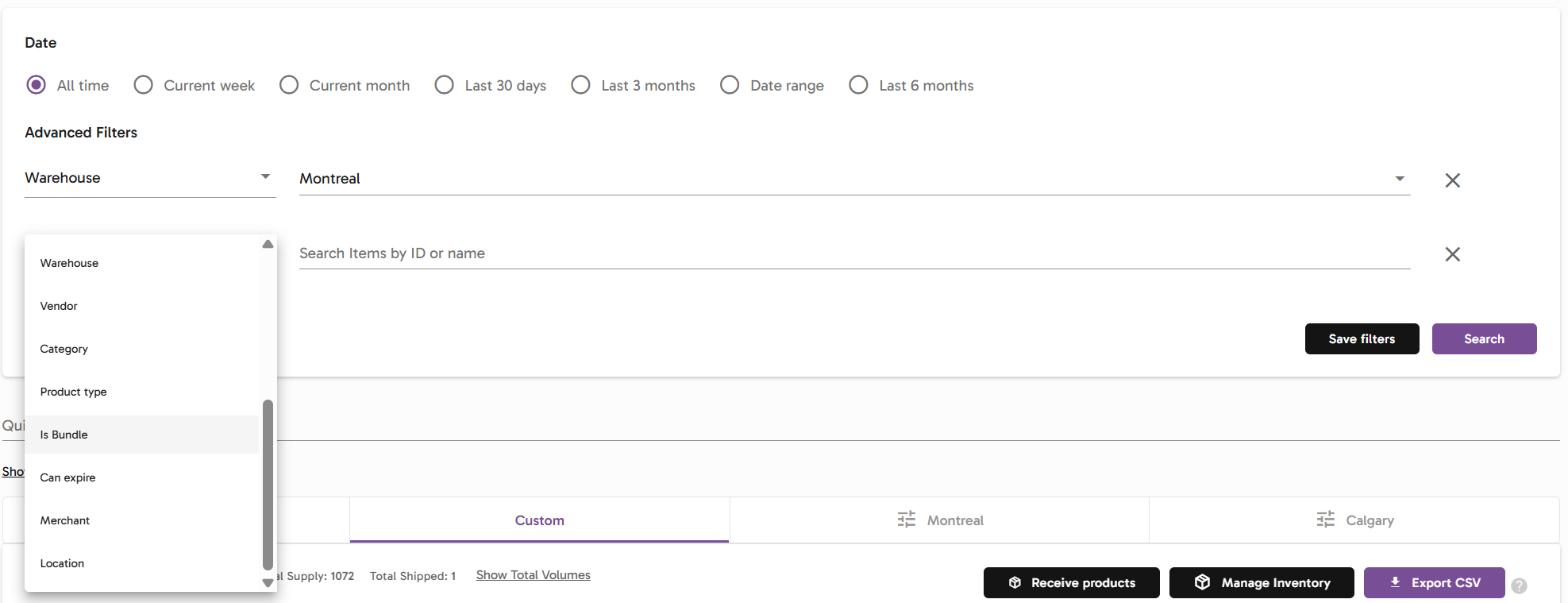Clear the item search filter row
Viewport: 1568px width, 603px height.
[1452, 254]
